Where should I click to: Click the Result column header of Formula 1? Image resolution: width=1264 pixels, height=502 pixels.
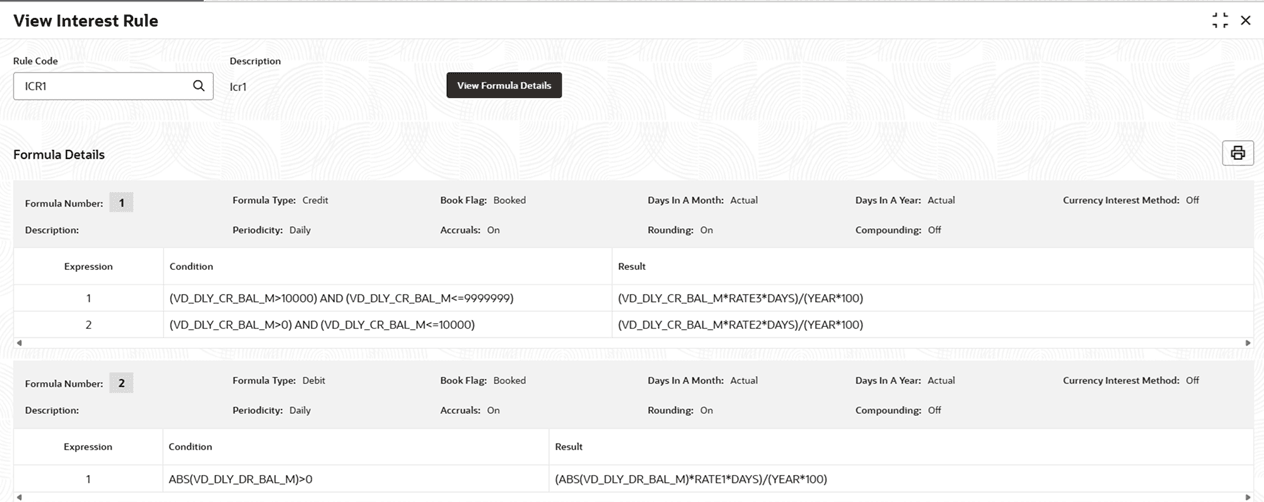coord(632,266)
